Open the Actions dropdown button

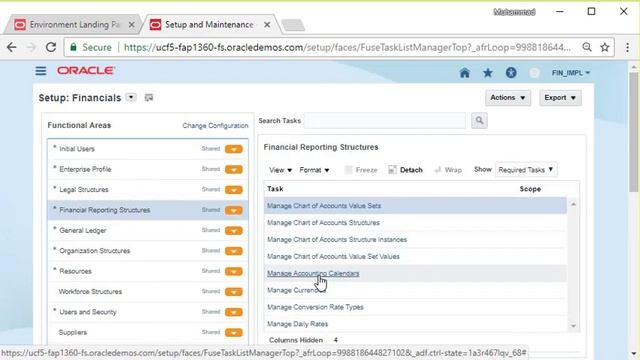coord(508,98)
